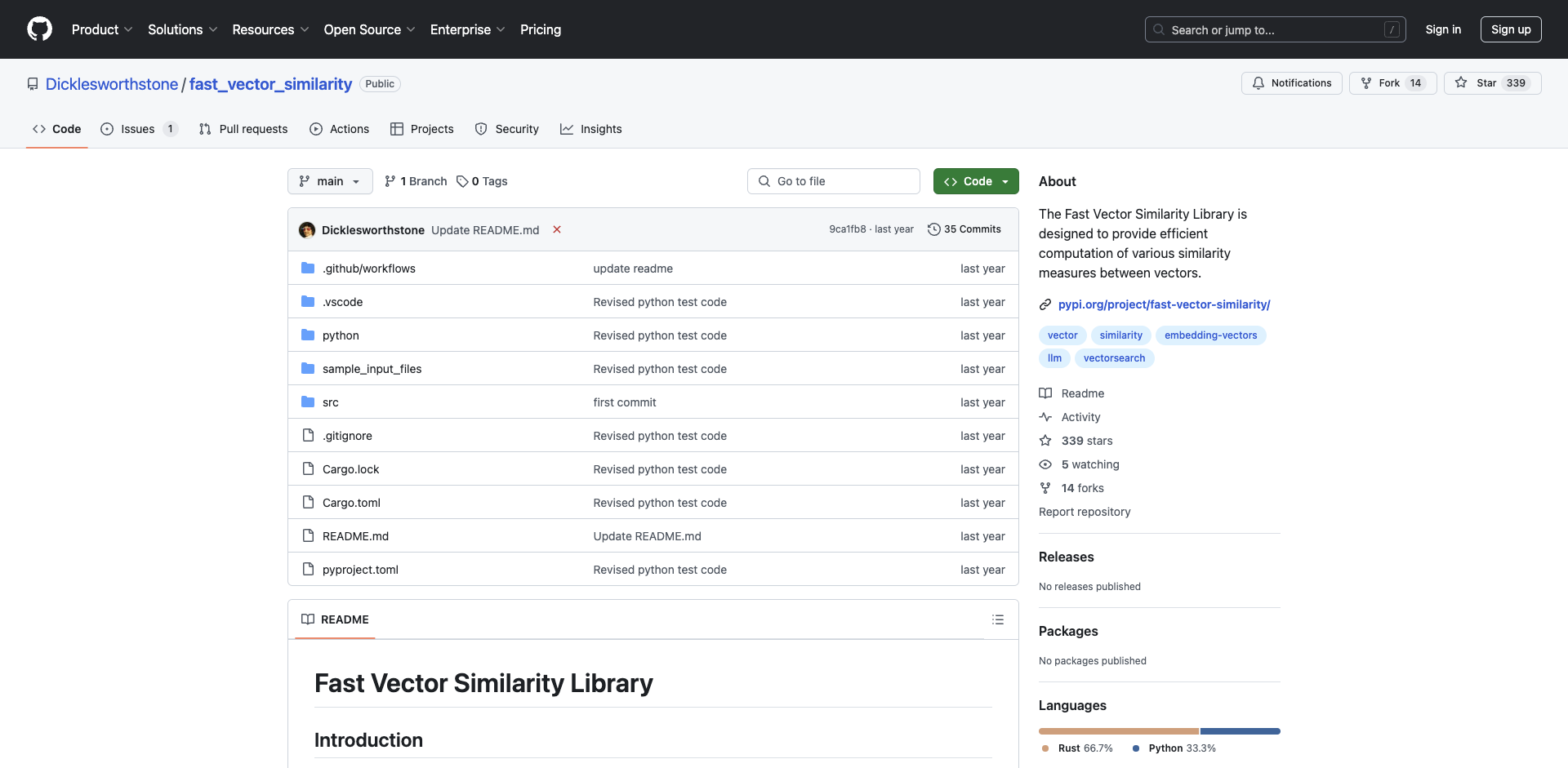Click the vector topic tag
Image resolution: width=1568 pixels, height=768 pixels.
coord(1062,335)
